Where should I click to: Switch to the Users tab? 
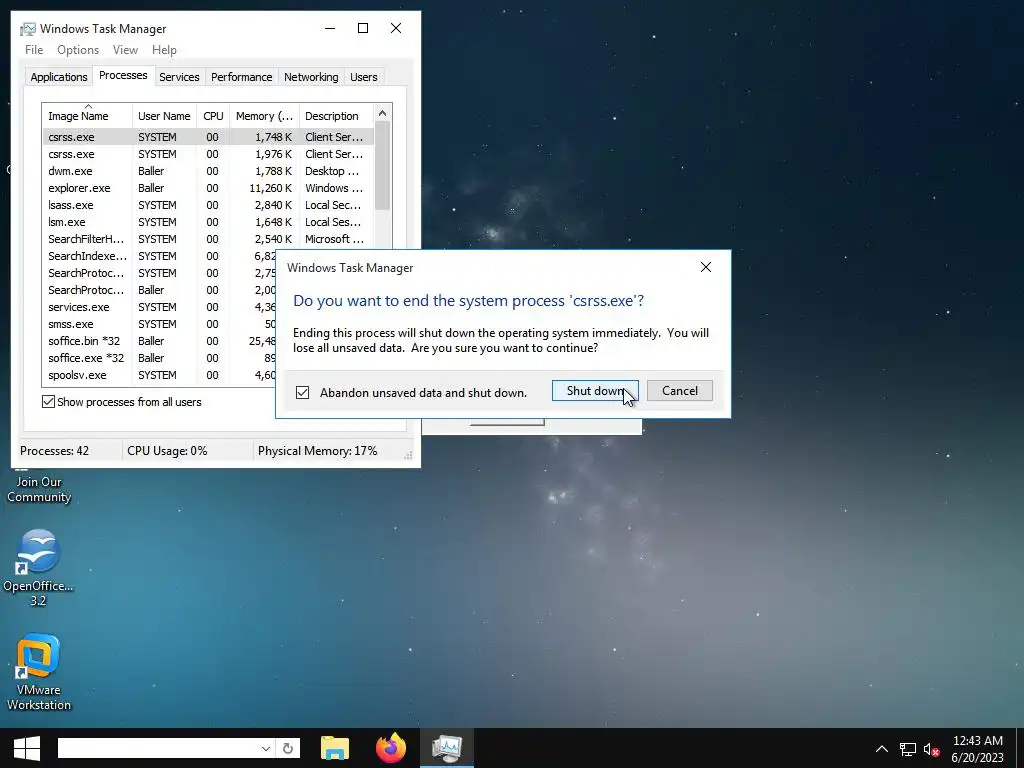364,77
